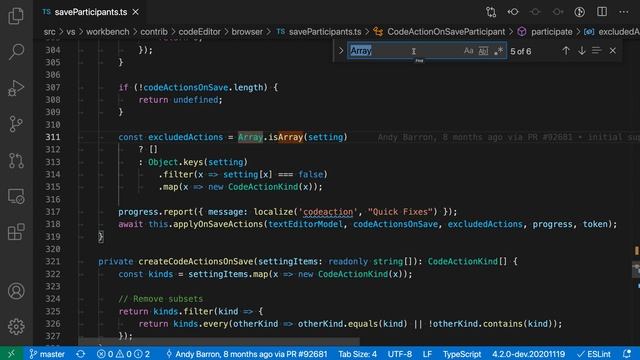Open Source Control view
Viewport: 640px width, 360px height.
pos(16,124)
